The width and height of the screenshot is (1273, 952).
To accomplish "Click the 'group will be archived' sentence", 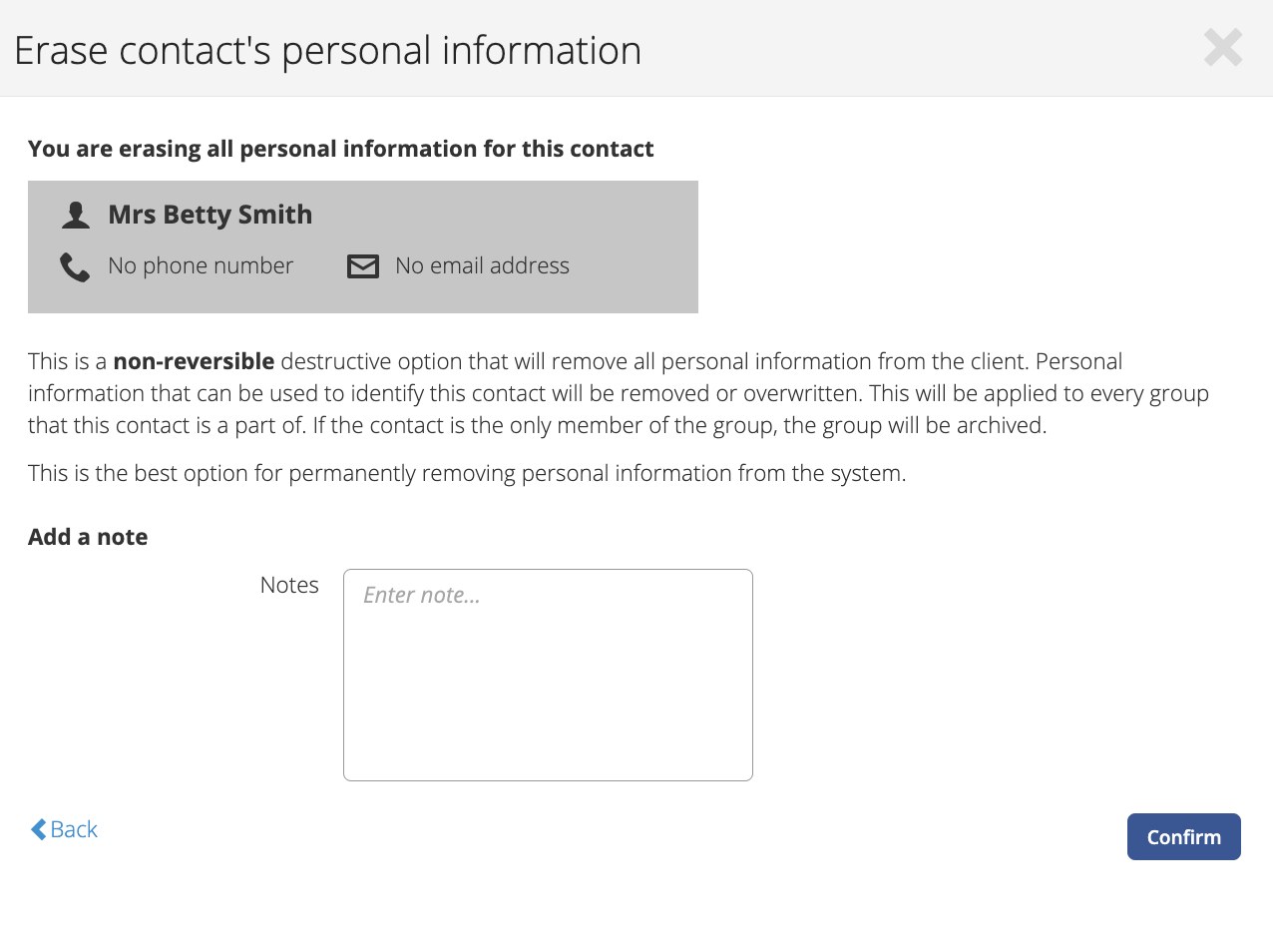I will pyautogui.click(x=679, y=425).
